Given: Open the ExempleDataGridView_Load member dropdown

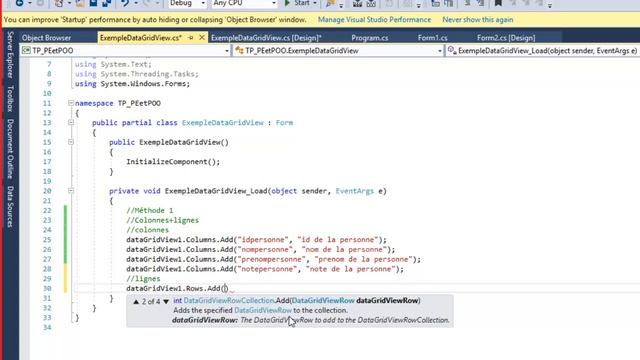Looking at the screenshot, I should tap(542, 51).
